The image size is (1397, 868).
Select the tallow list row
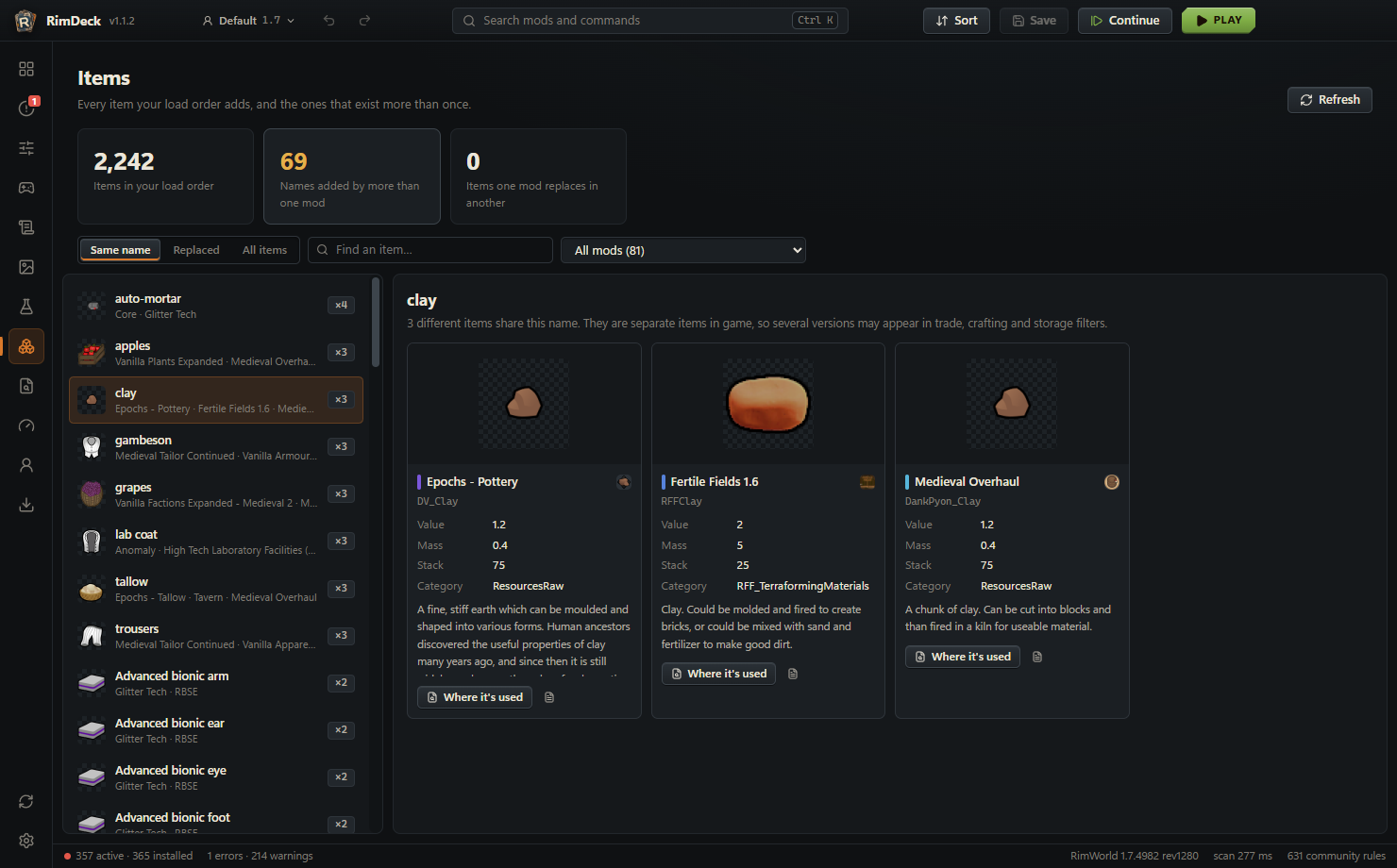tap(216, 589)
